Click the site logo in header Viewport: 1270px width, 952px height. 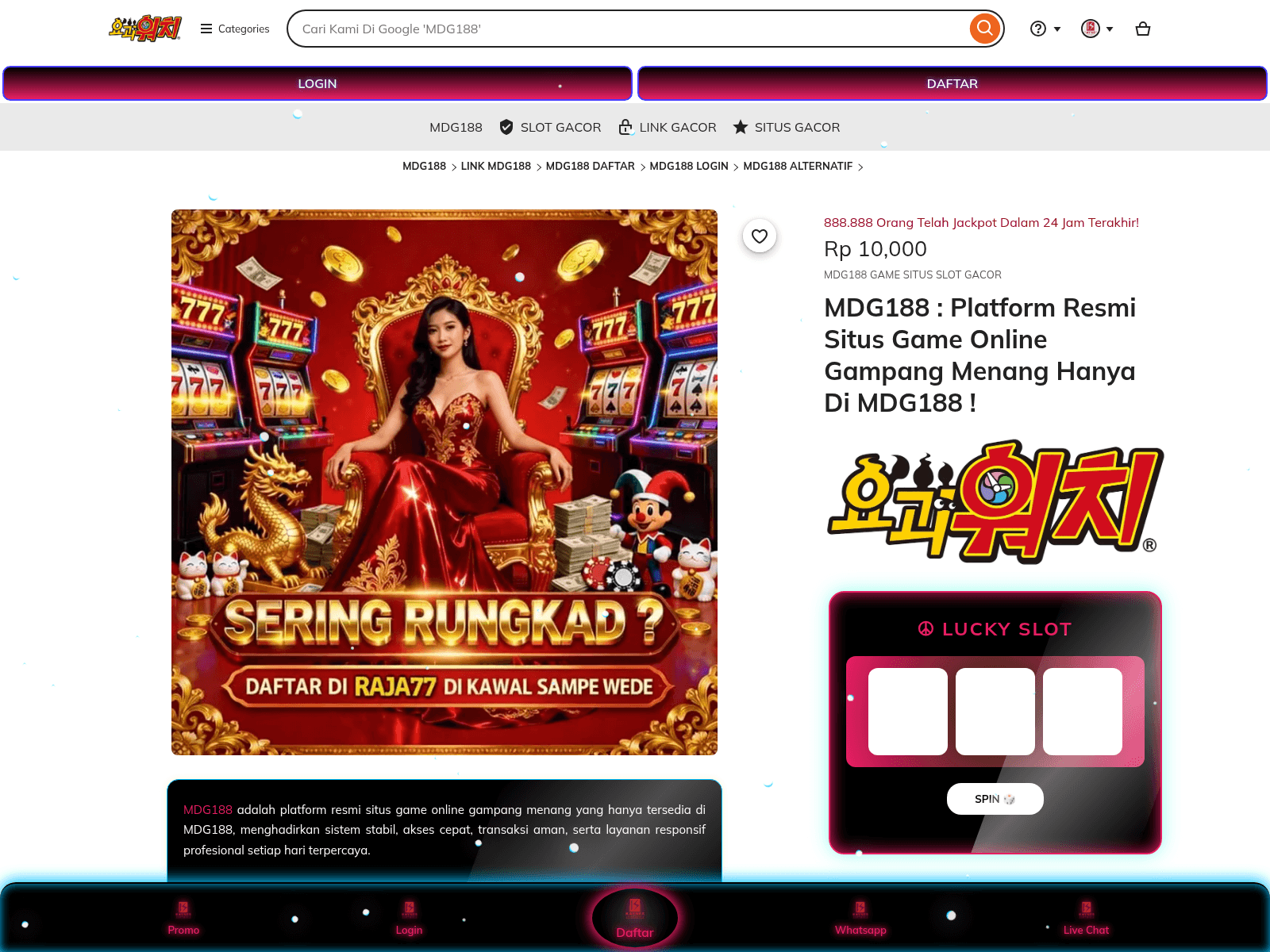[x=145, y=29]
